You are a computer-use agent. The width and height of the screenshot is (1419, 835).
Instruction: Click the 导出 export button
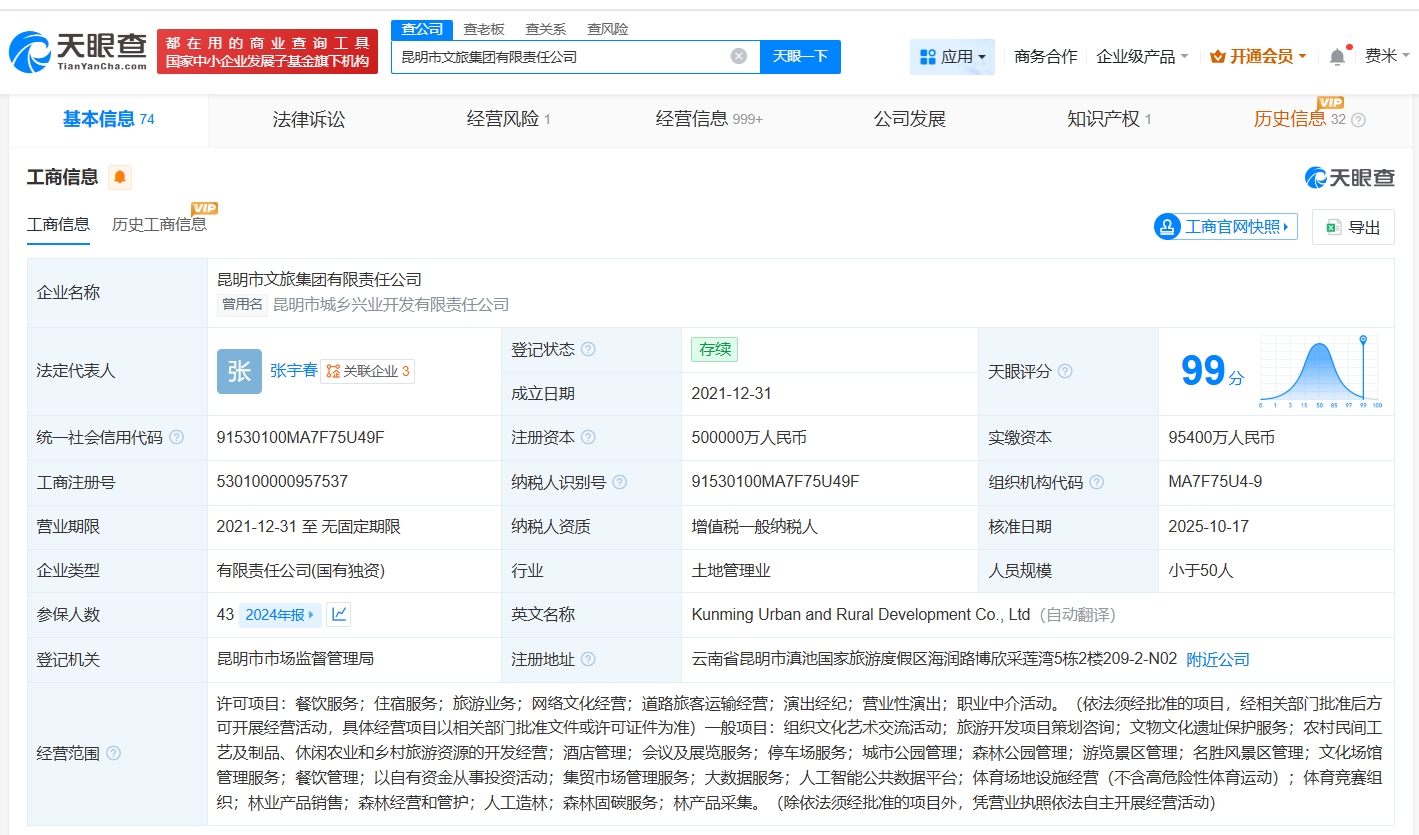point(1353,227)
